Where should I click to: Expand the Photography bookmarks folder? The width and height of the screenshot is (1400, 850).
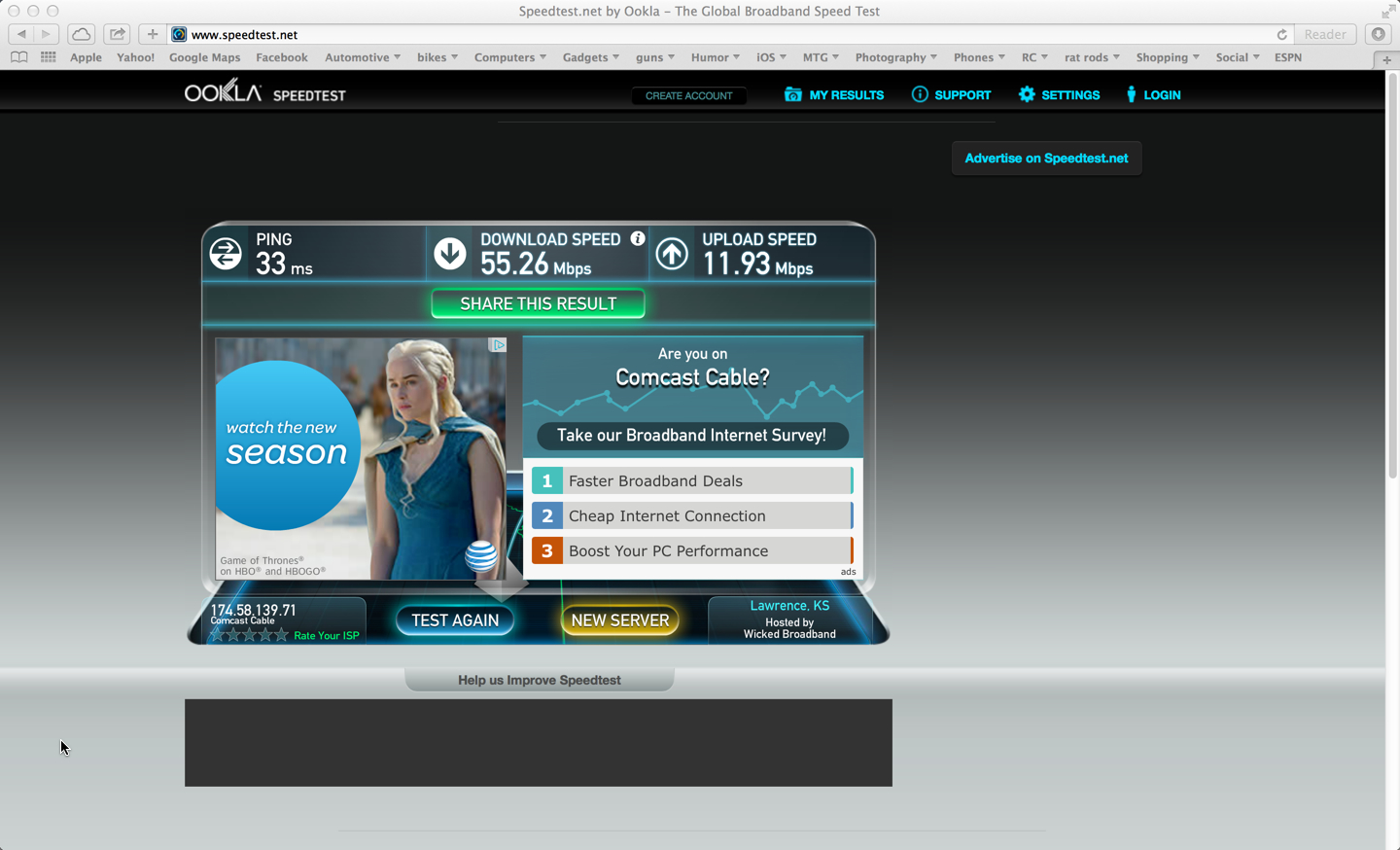tap(896, 57)
